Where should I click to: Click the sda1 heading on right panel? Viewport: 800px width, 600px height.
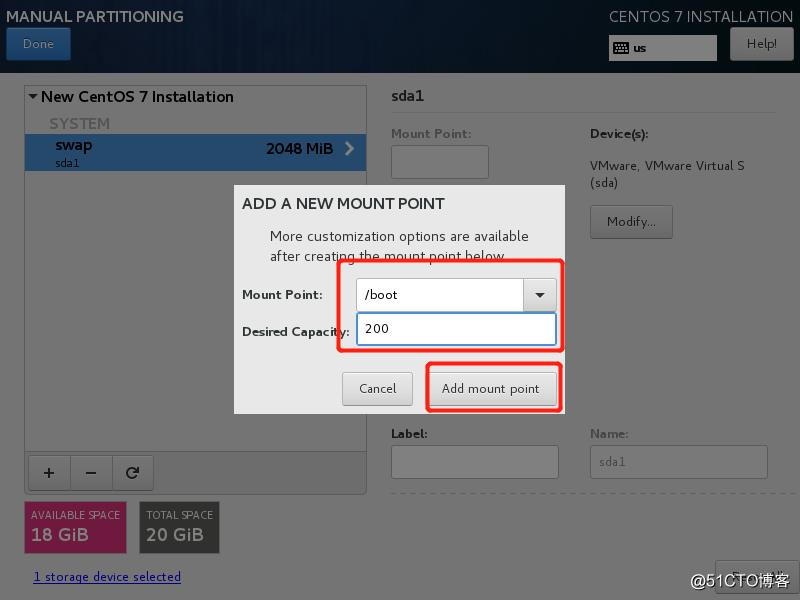(x=408, y=96)
